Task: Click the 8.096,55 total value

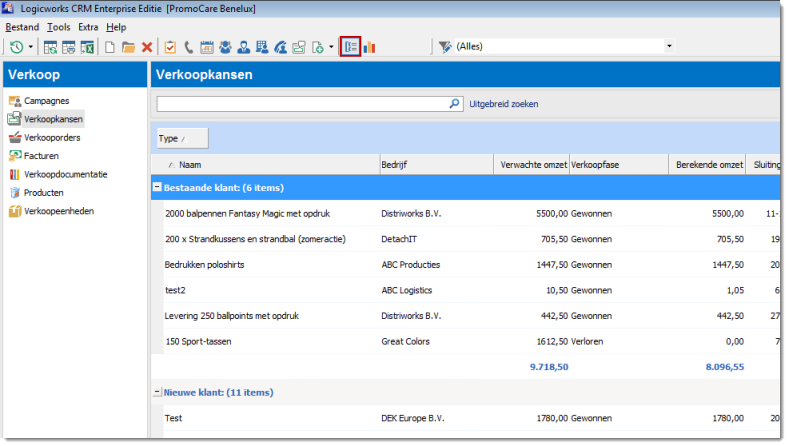Action: click(725, 367)
